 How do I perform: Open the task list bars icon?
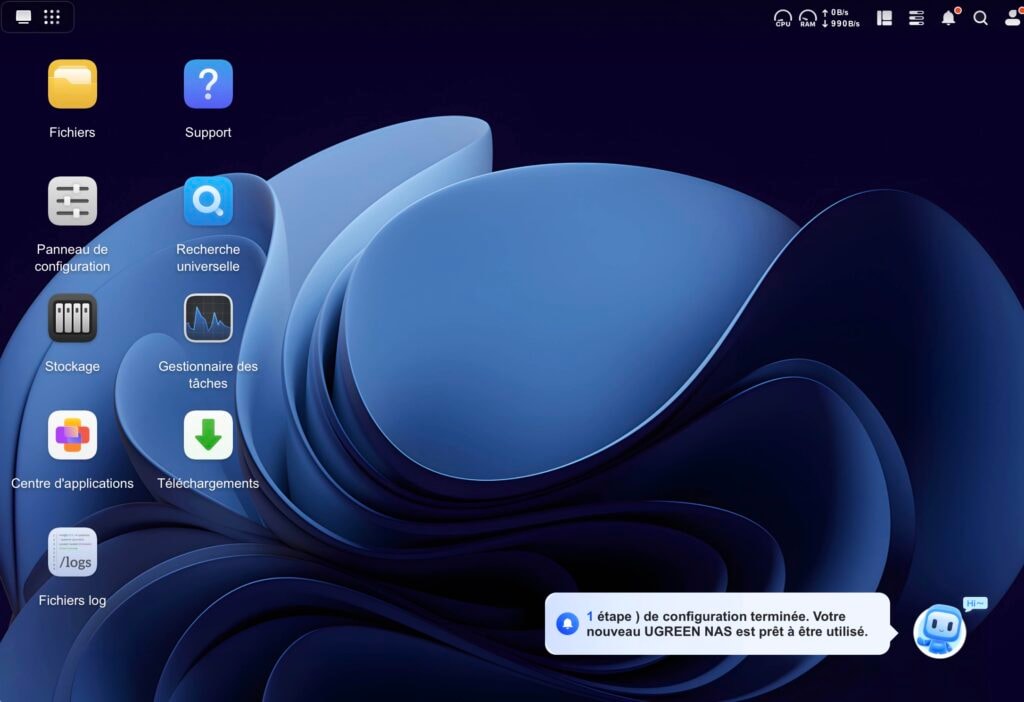[916, 18]
